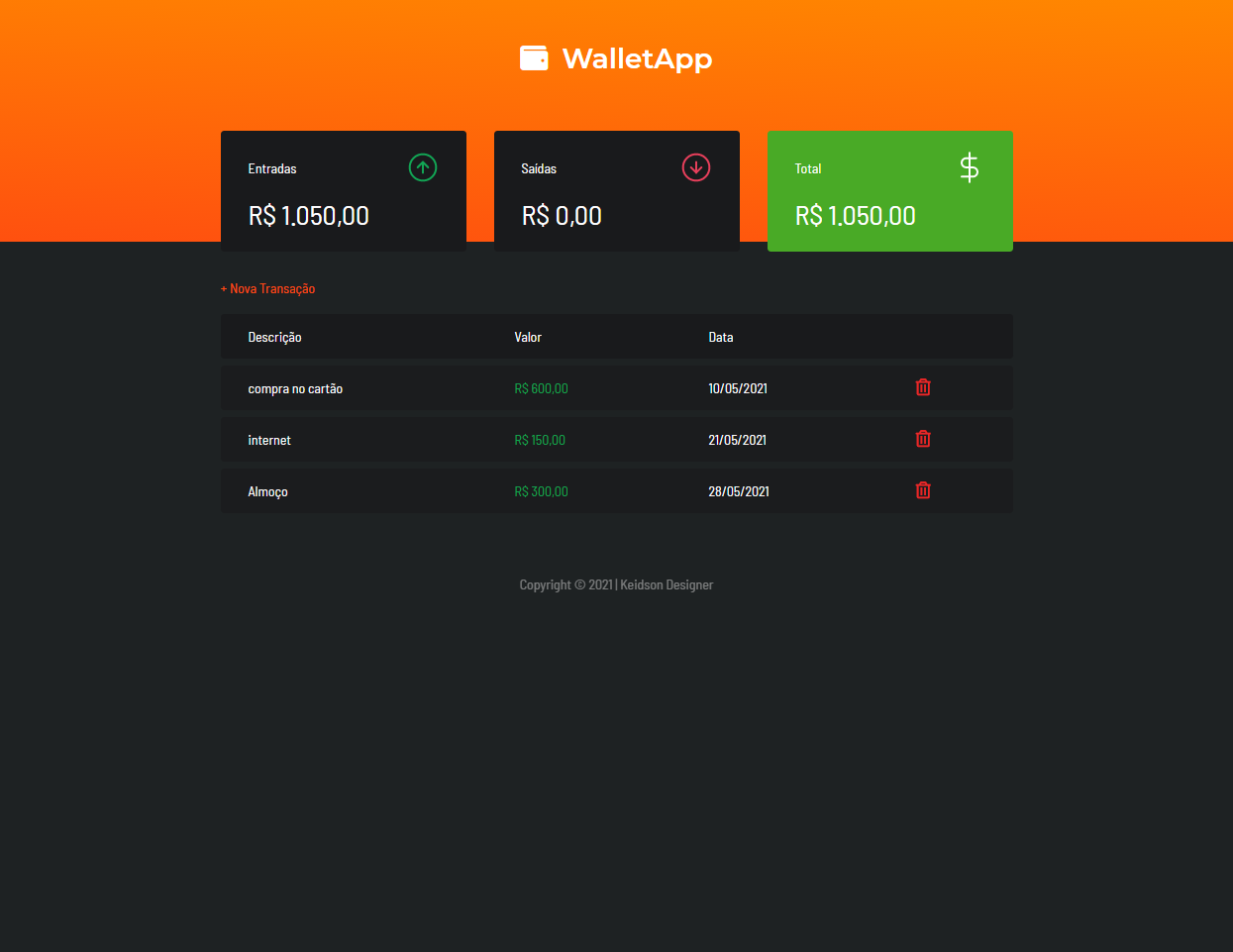The width and height of the screenshot is (1233, 952).
Task: Select the 'Almoço' description cell
Action: click(x=267, y=491)
